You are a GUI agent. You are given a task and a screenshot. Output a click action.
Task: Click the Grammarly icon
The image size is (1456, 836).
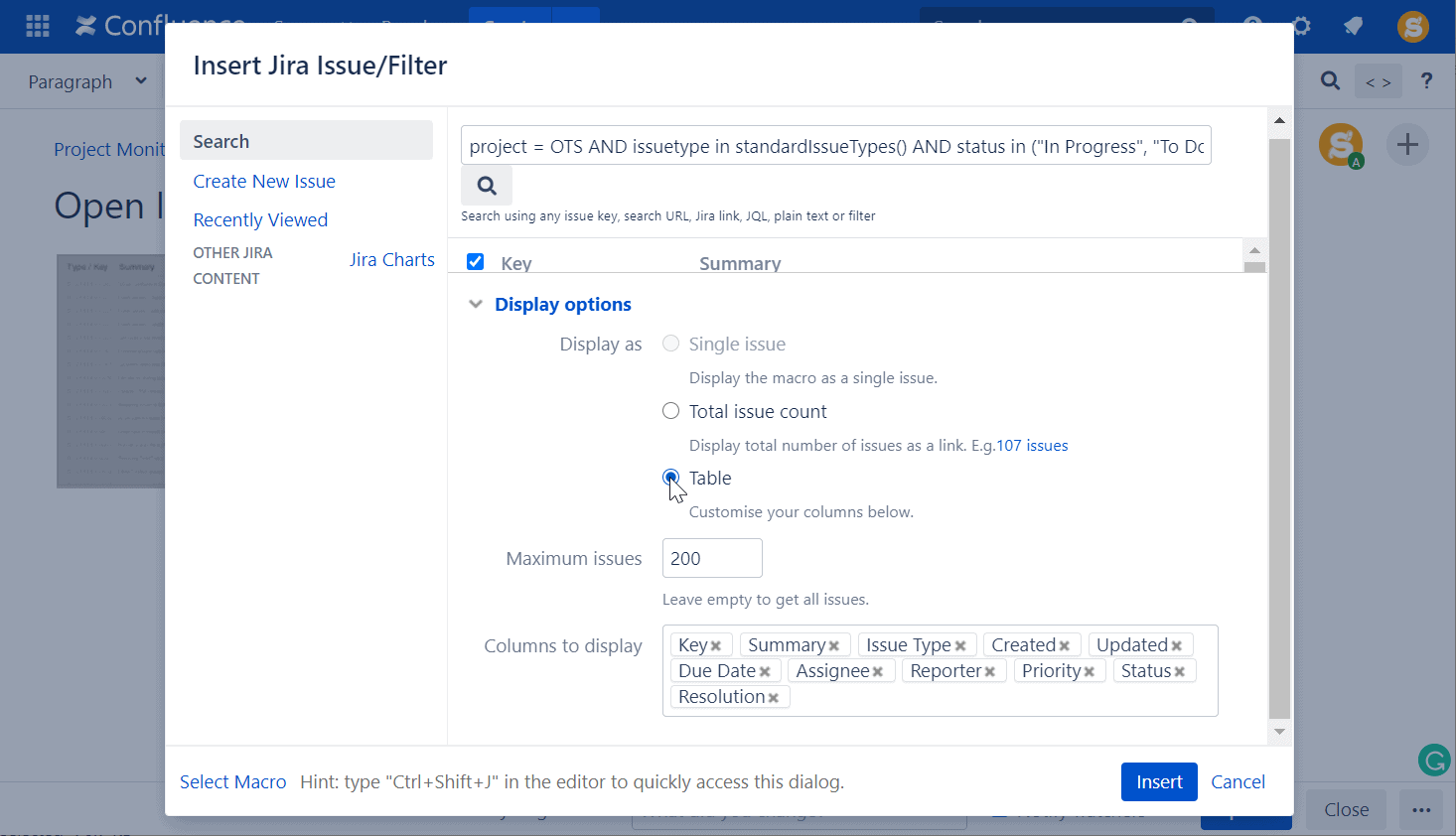click(1433, 760)
